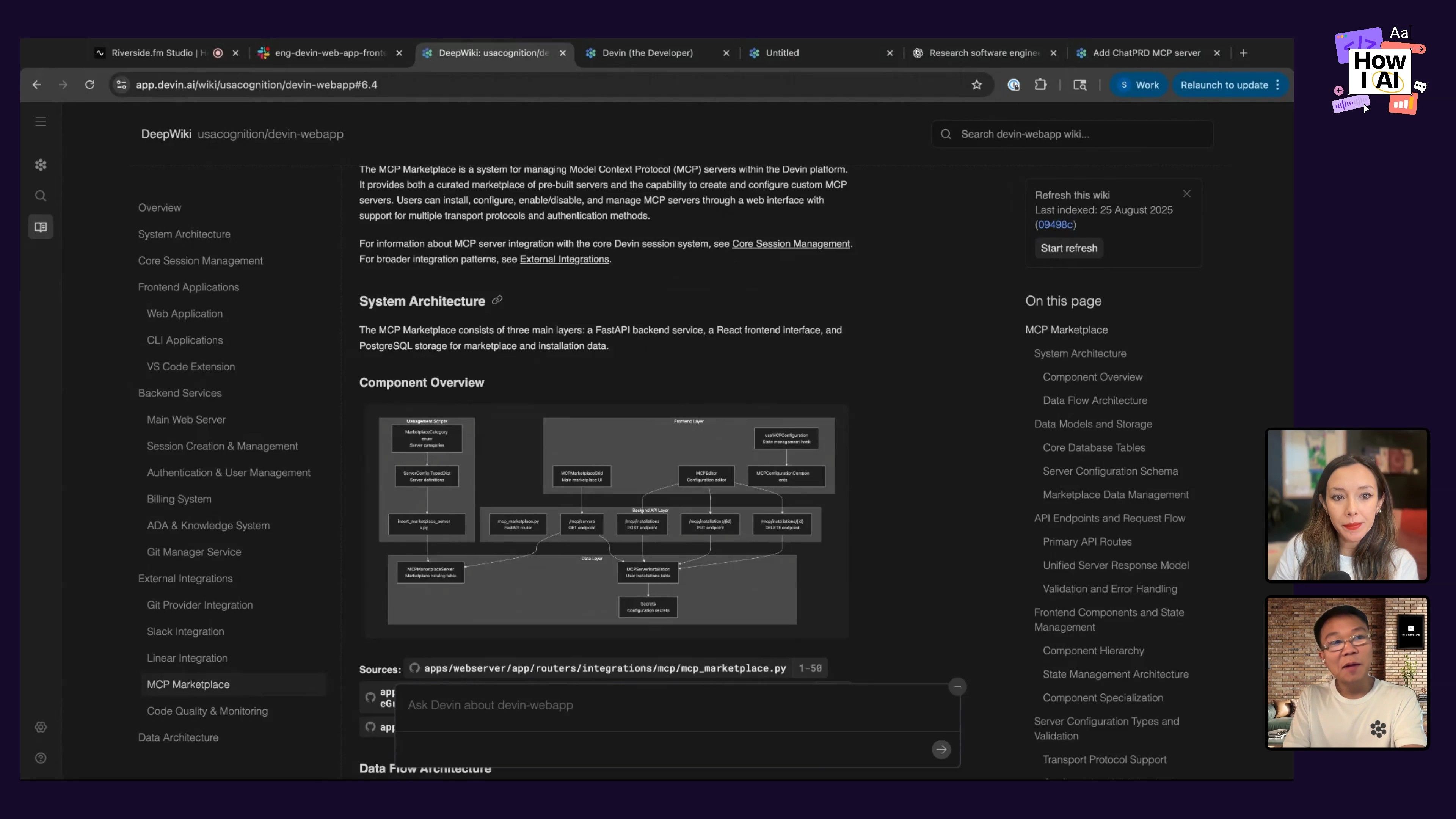
Task: Click Relaunch to update button
Action: point(1230,85)
